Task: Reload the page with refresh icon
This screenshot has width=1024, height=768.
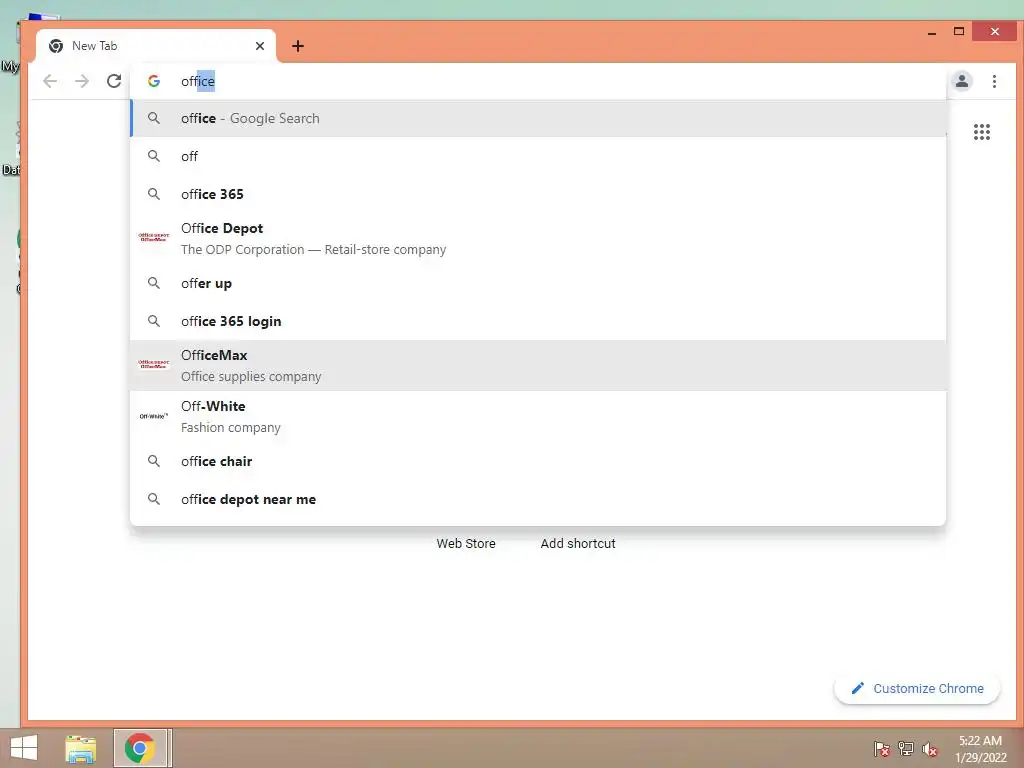Action: [x=114, y=81]
